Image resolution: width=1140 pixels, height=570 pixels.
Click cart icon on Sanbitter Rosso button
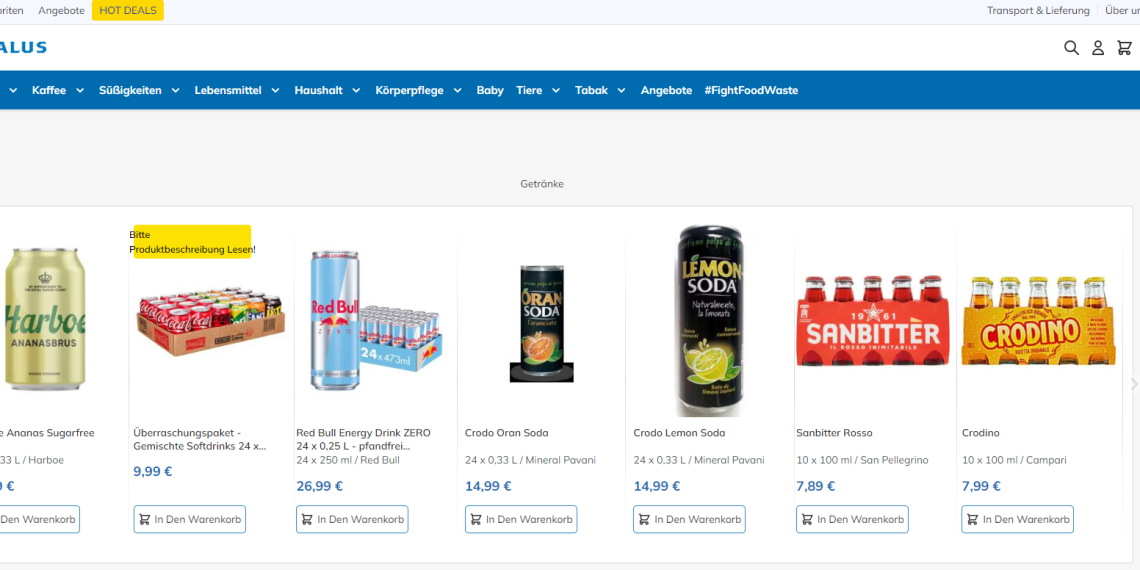tap(806, 520)
